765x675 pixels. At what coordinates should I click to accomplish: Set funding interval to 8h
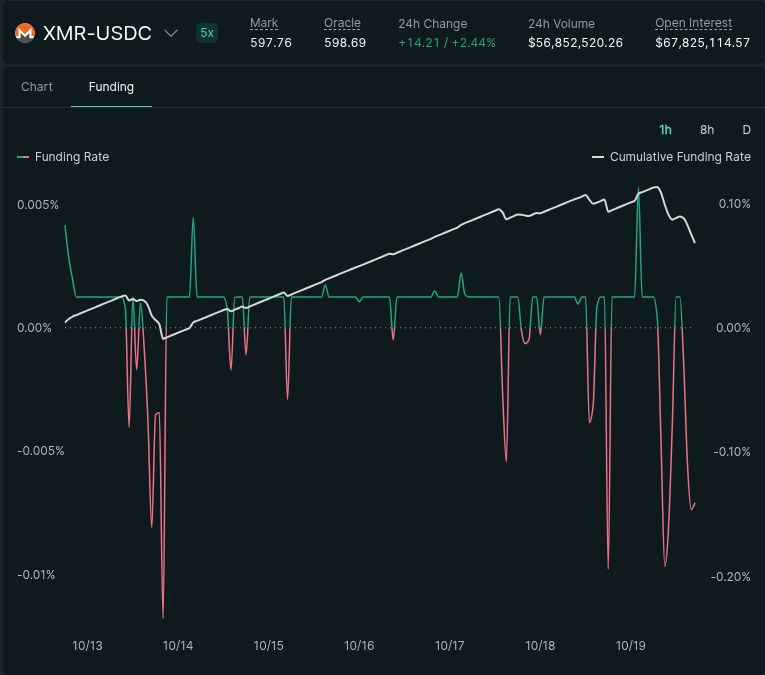point(707,130)
